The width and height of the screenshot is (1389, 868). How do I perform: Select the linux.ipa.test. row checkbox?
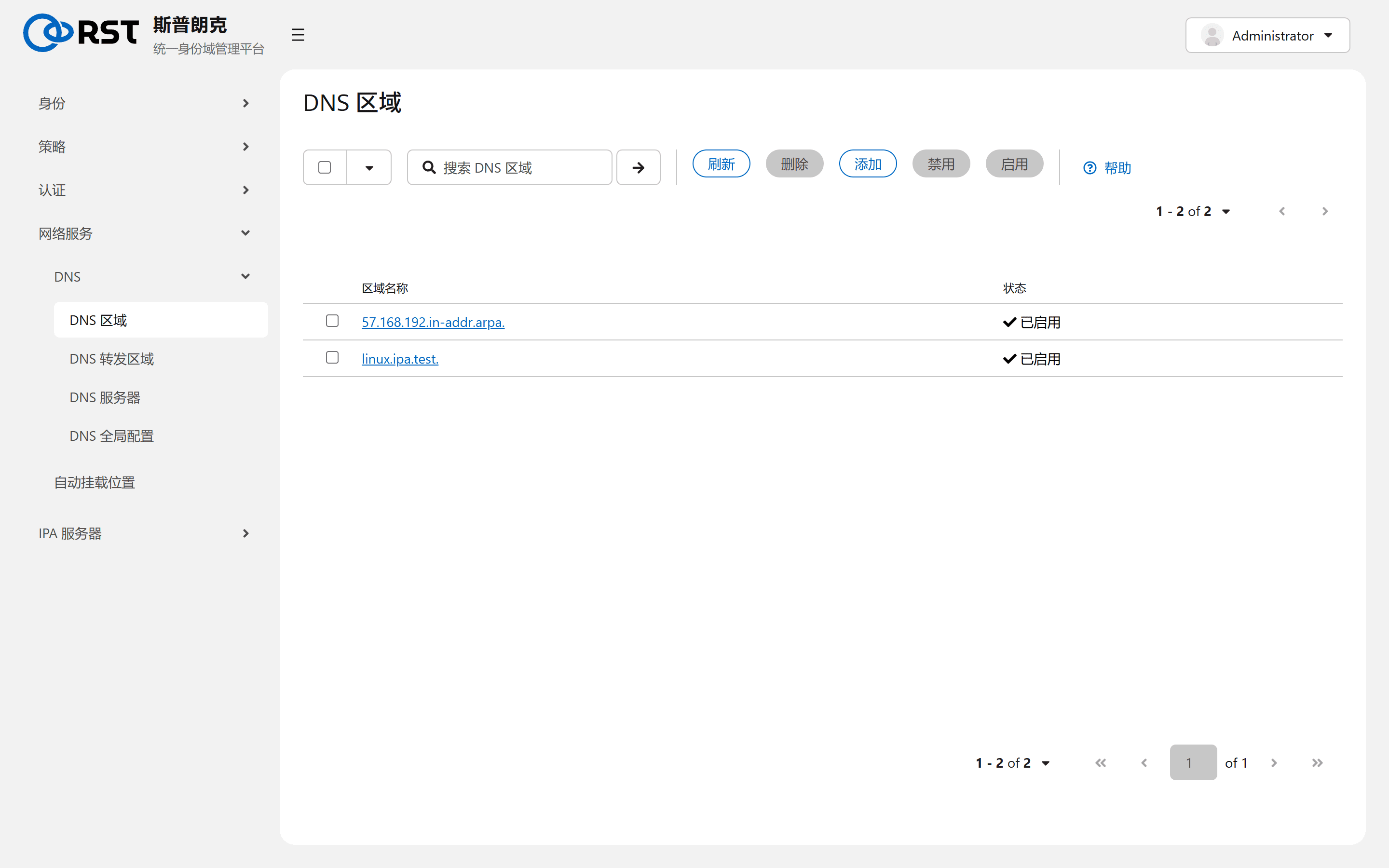point(332,358)
